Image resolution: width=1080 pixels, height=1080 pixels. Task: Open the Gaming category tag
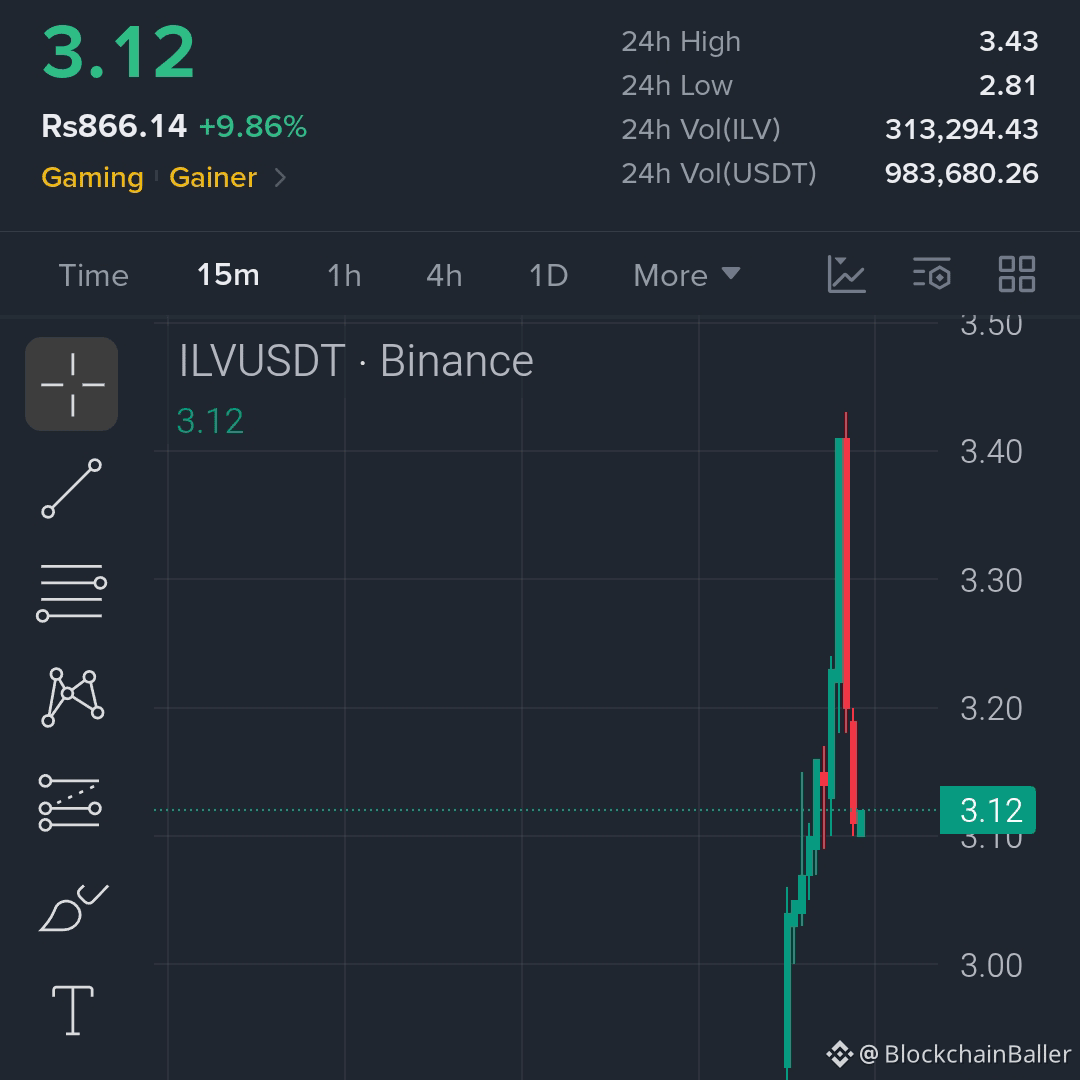click(x=92, y=178)
